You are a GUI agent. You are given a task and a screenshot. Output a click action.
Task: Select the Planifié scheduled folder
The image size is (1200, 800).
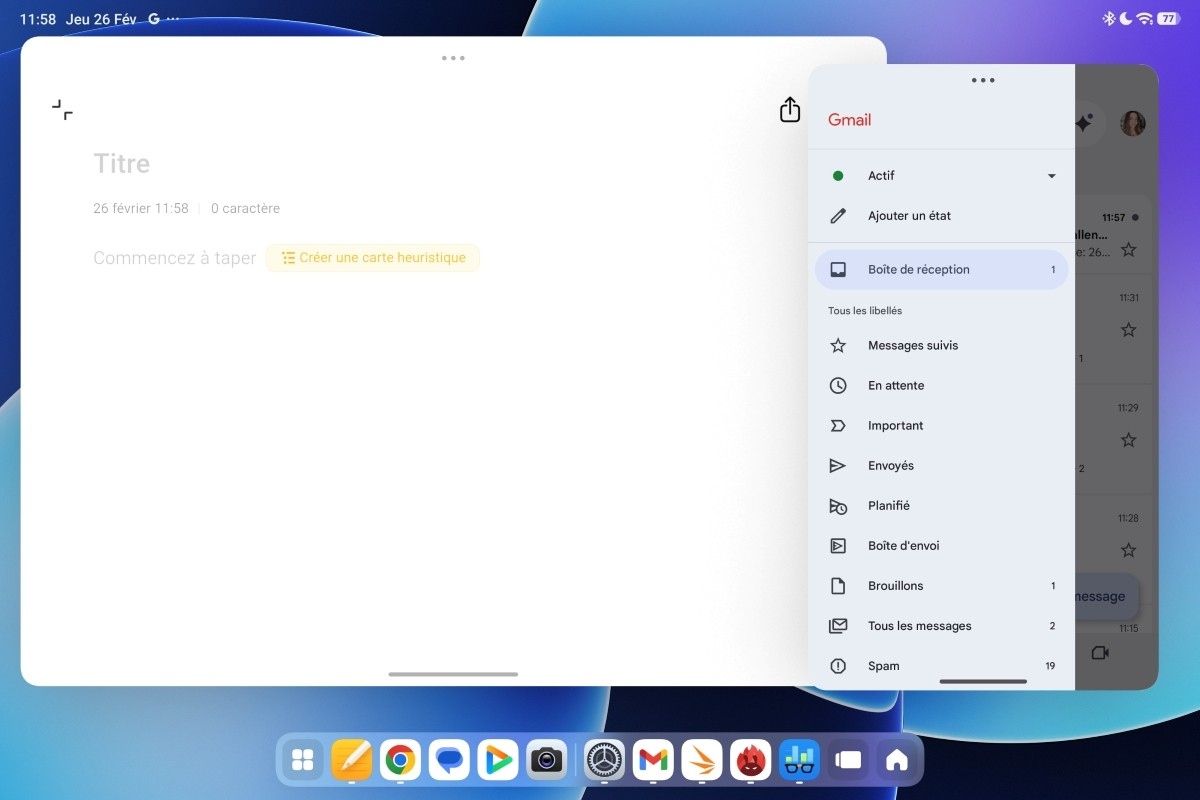coord(889,505)
